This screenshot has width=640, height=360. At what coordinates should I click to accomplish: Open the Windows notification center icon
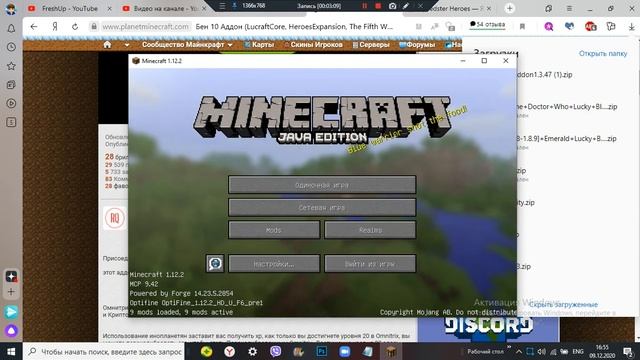[629, 351]
